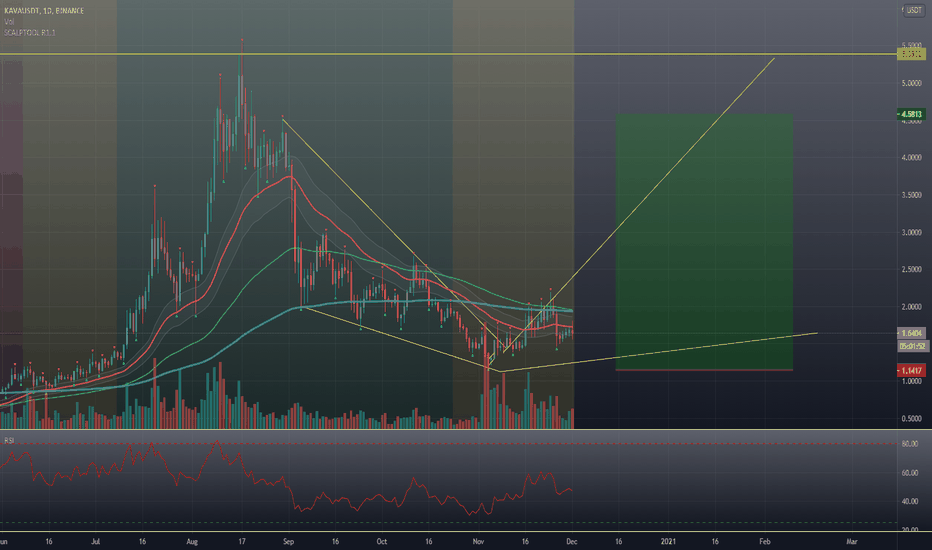Click the Feb time axis label
This screenshot has height=550, width=932.
click(x=765, y=542)
